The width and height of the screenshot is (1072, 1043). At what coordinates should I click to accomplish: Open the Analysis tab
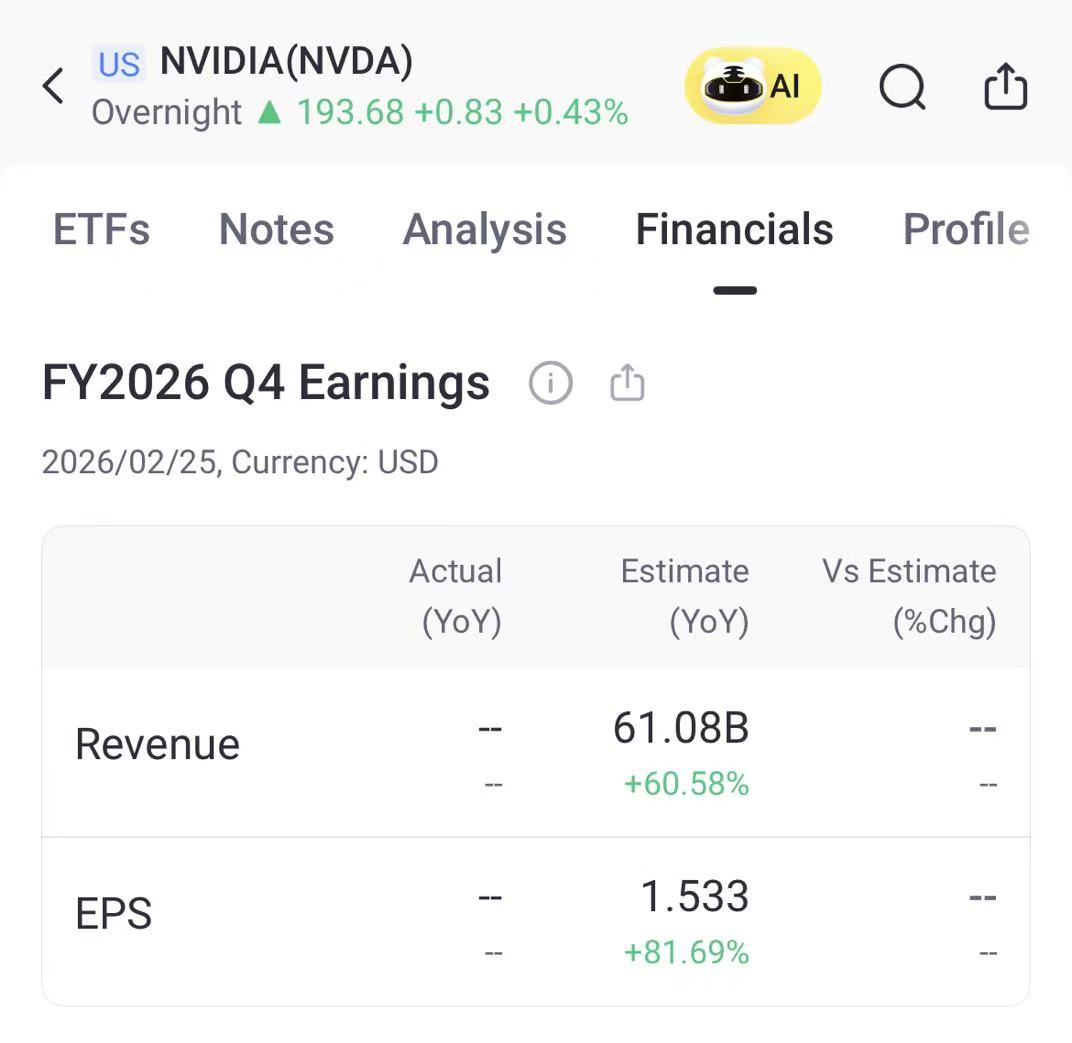[x=485, y=229]
